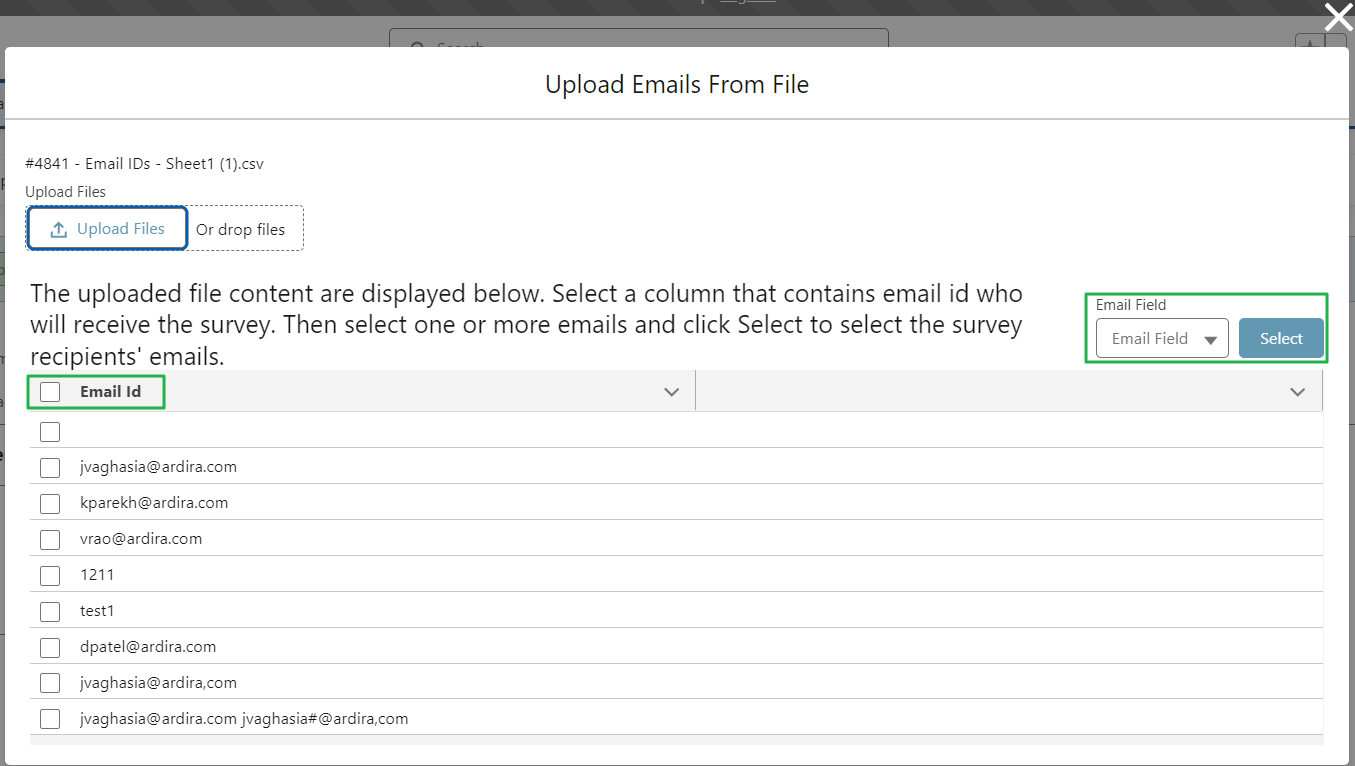Tick the checkbox for jvaghasia@ardira,com
The height and width of the screenshot is (766, 1355).
coord(50,683)
